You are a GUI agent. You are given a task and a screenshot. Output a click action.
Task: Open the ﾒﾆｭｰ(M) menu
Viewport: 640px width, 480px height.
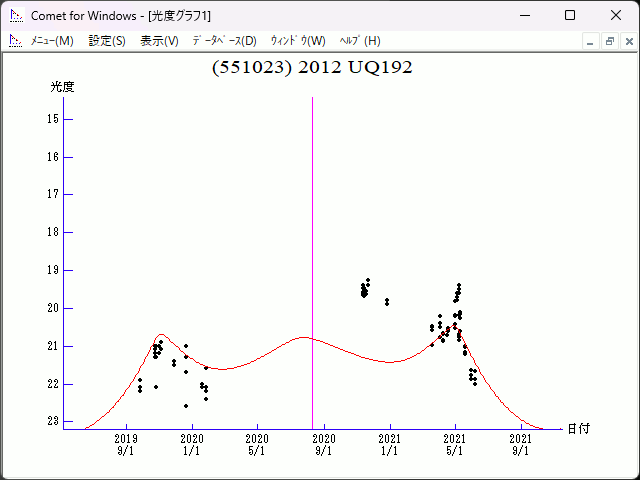(52, 41)
